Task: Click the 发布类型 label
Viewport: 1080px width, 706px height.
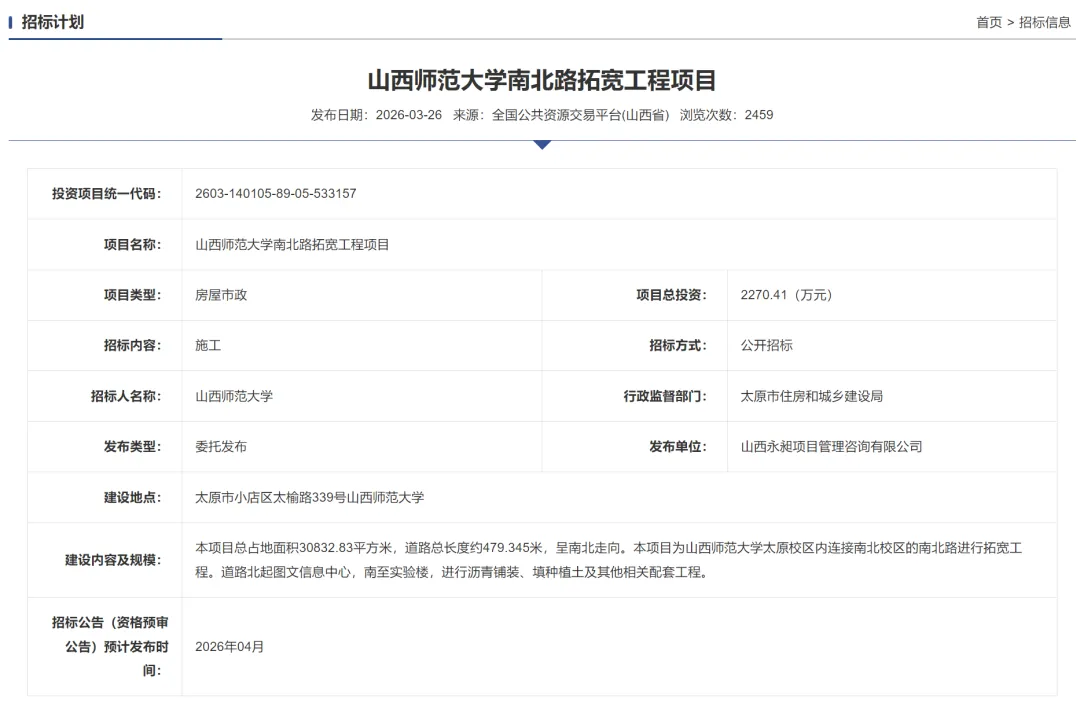Action: (132, 446)
